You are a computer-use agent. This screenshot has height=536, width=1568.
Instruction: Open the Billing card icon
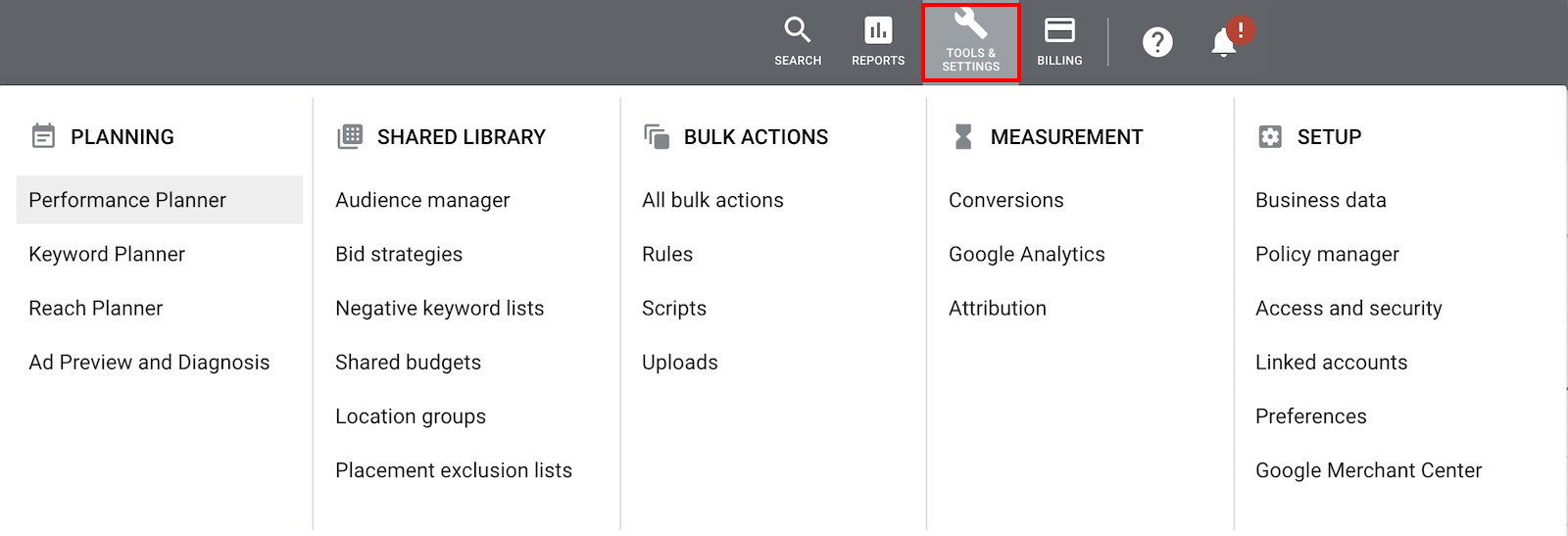click(x=1059, y=30)
